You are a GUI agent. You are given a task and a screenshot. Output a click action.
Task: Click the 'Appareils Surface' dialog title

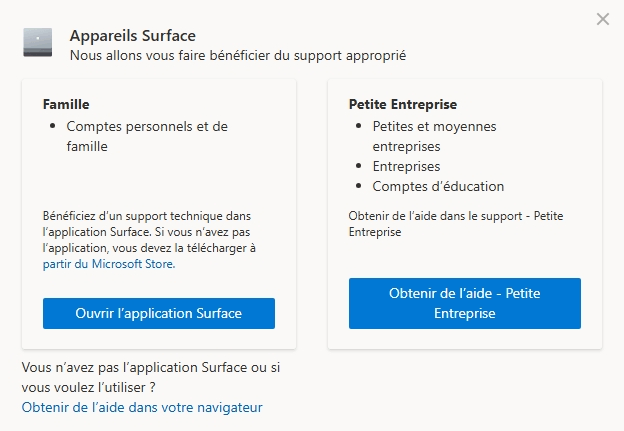(133, 36)
